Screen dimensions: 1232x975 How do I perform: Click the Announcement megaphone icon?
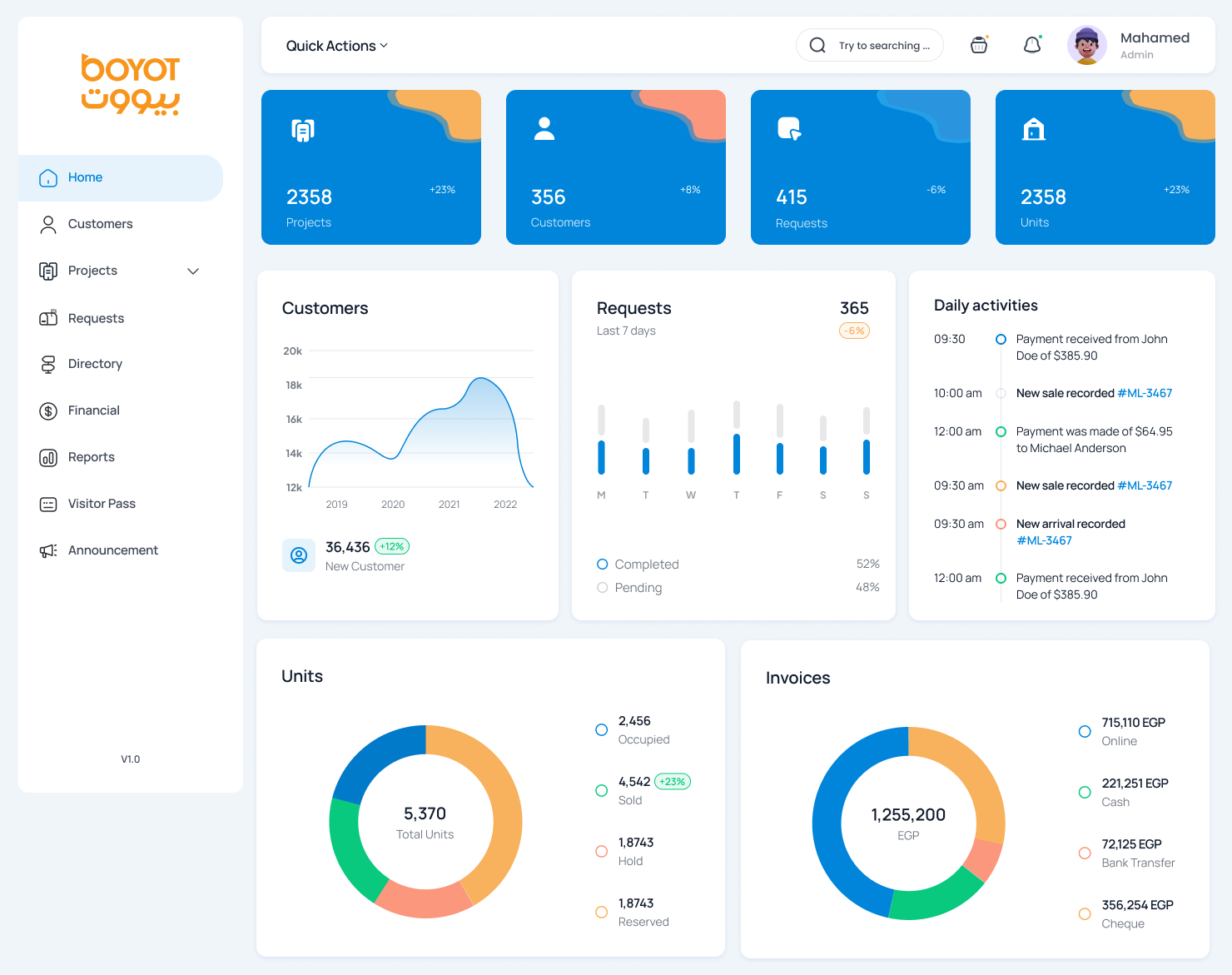[48, 550]
